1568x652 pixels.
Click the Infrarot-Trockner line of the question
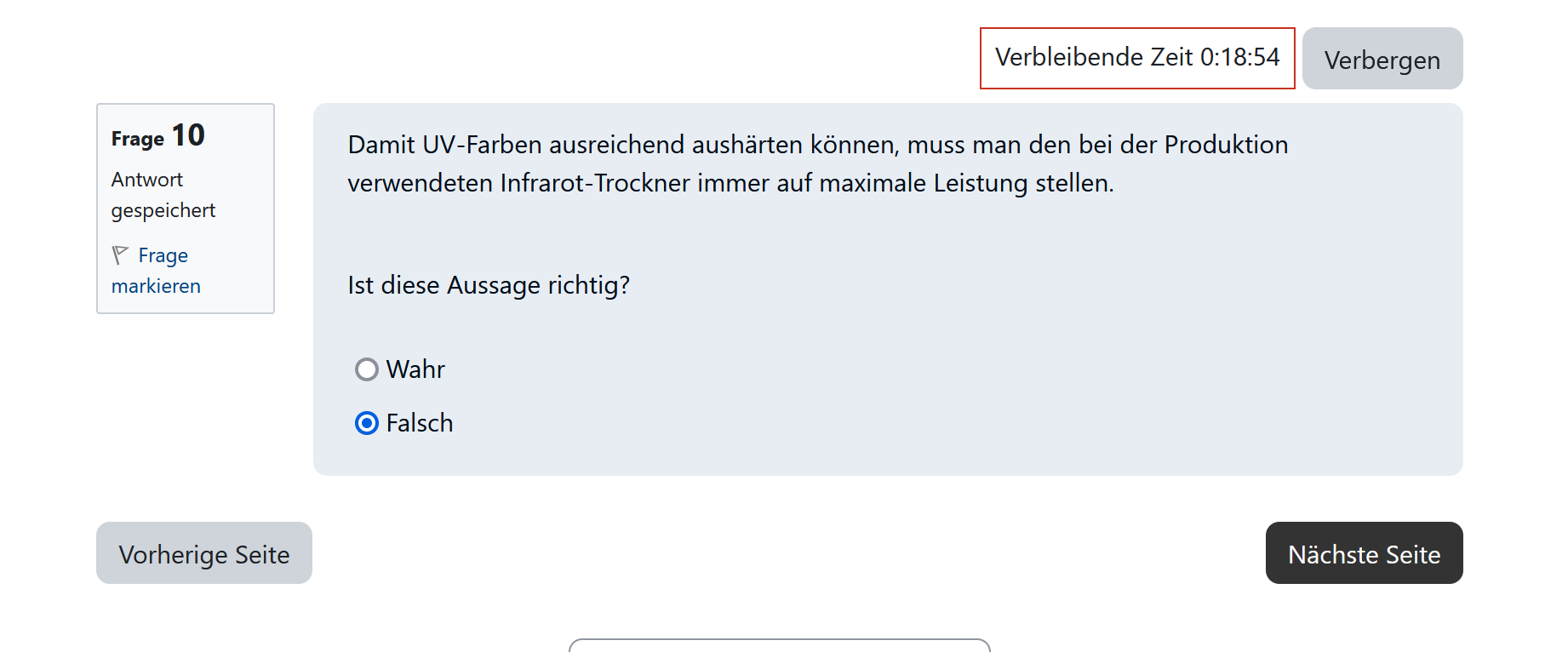[731, 183]
